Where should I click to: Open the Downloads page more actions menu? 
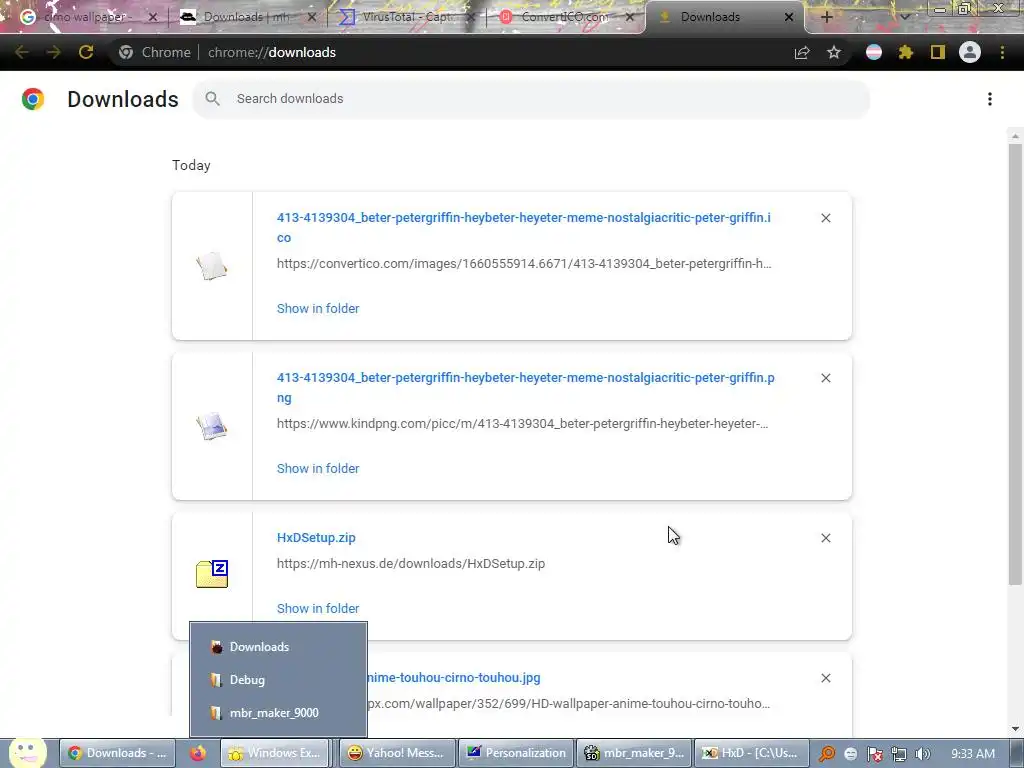point(990,99)
